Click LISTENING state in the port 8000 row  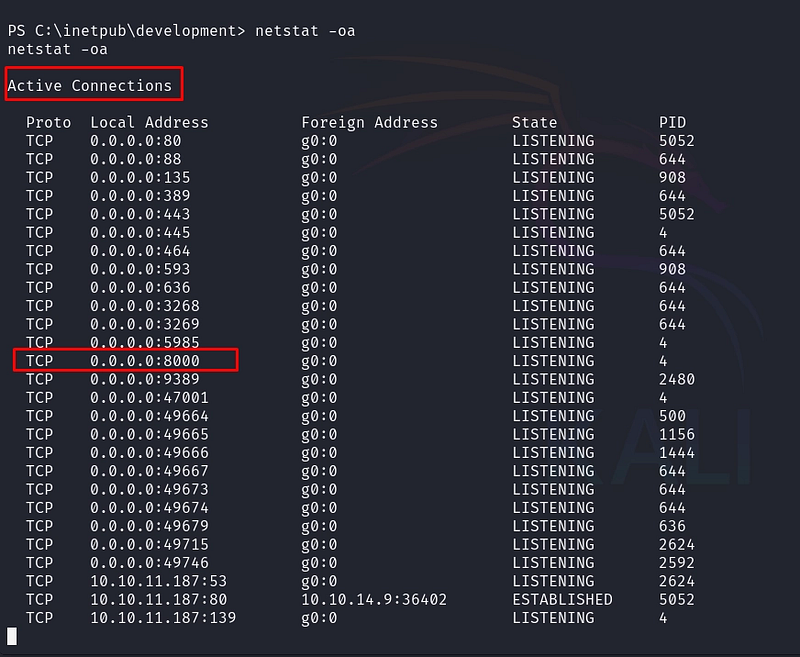point(553,361)
